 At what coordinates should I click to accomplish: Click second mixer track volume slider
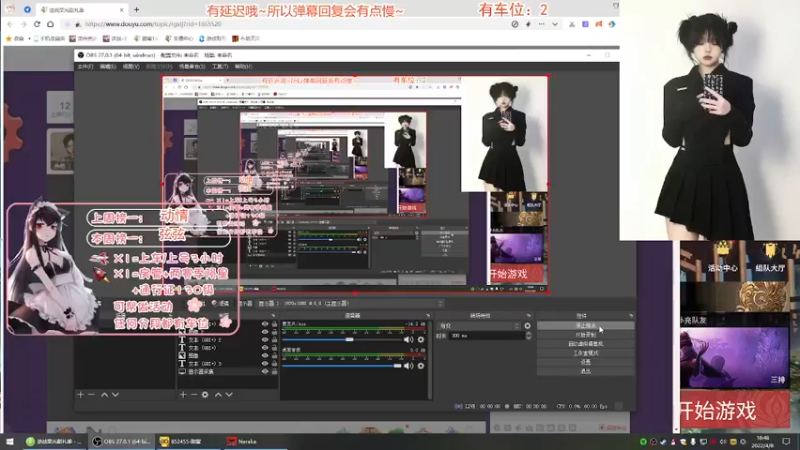pos(341,366)
